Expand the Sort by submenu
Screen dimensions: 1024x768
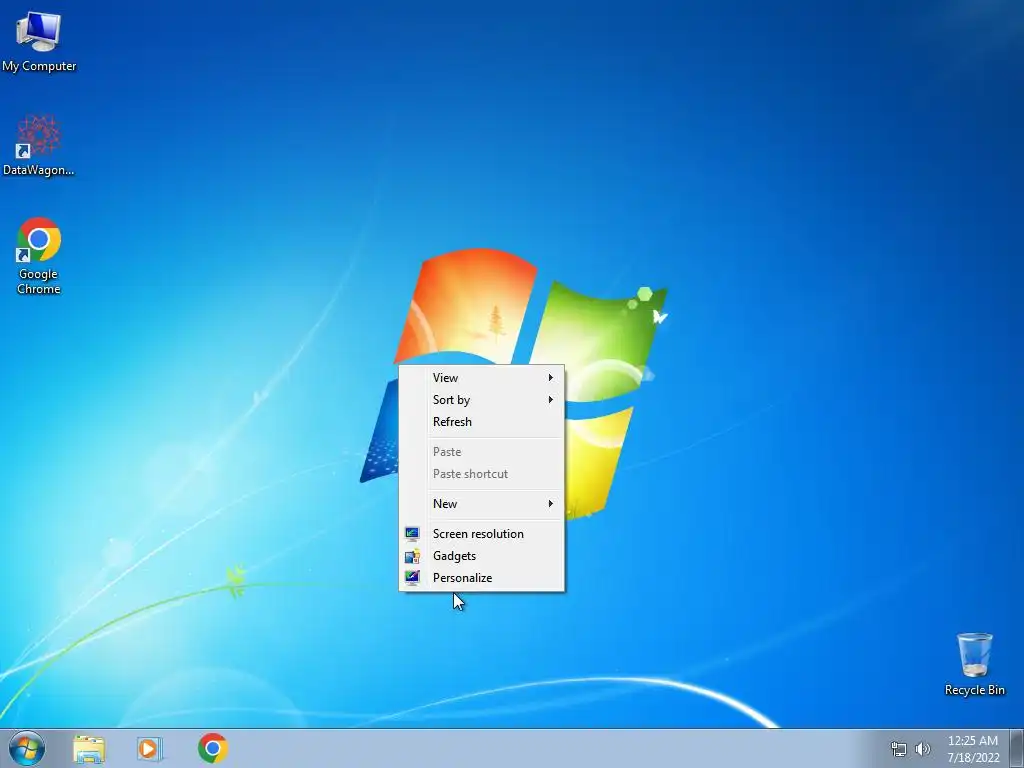coord(481,400)
